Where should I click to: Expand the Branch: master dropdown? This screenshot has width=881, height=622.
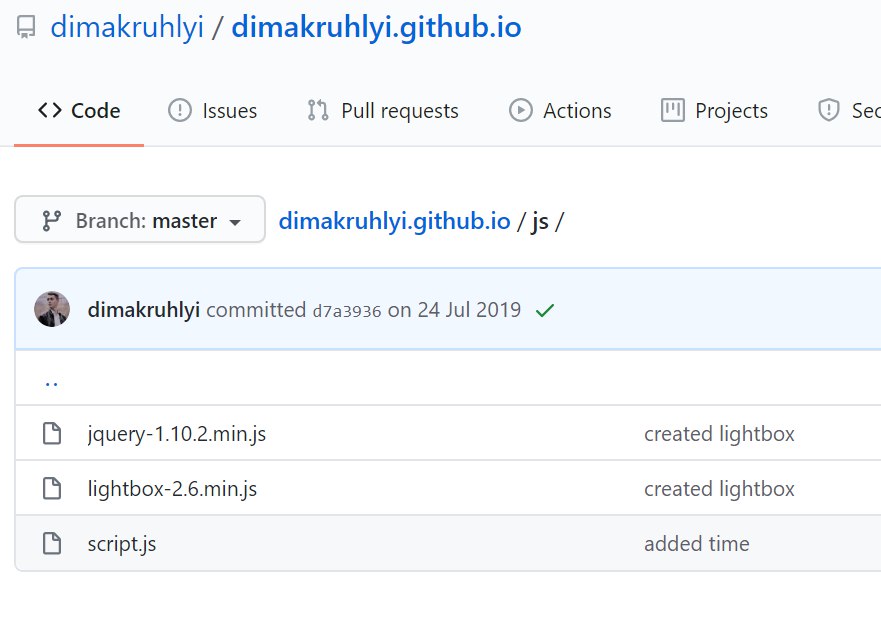140,219
